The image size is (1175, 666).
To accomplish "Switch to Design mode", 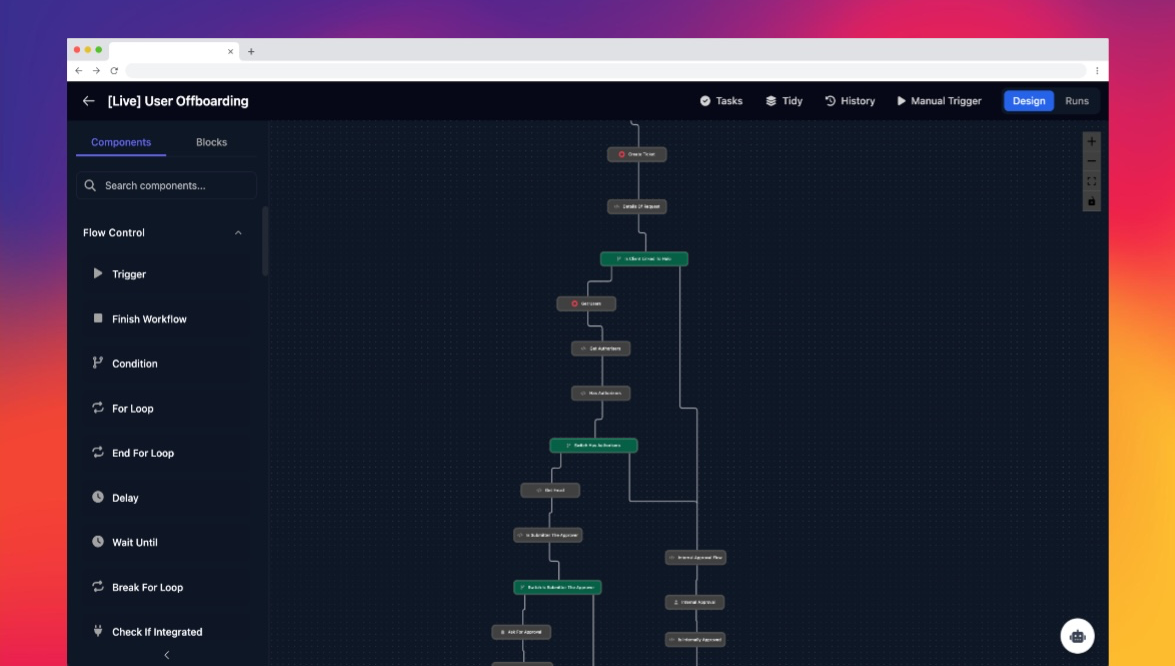I will coord(1028,101).
